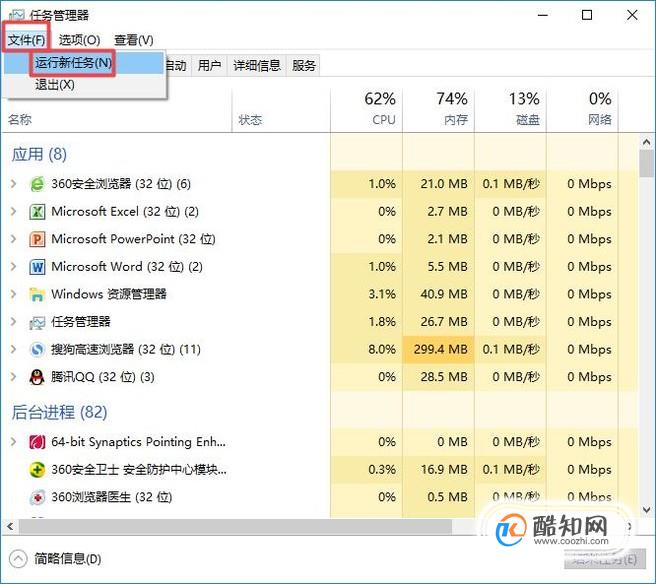The width and height of the screenshot is (656, 584).
Task: Click the 腾讯QQ penguin icon
Action: 37,377
